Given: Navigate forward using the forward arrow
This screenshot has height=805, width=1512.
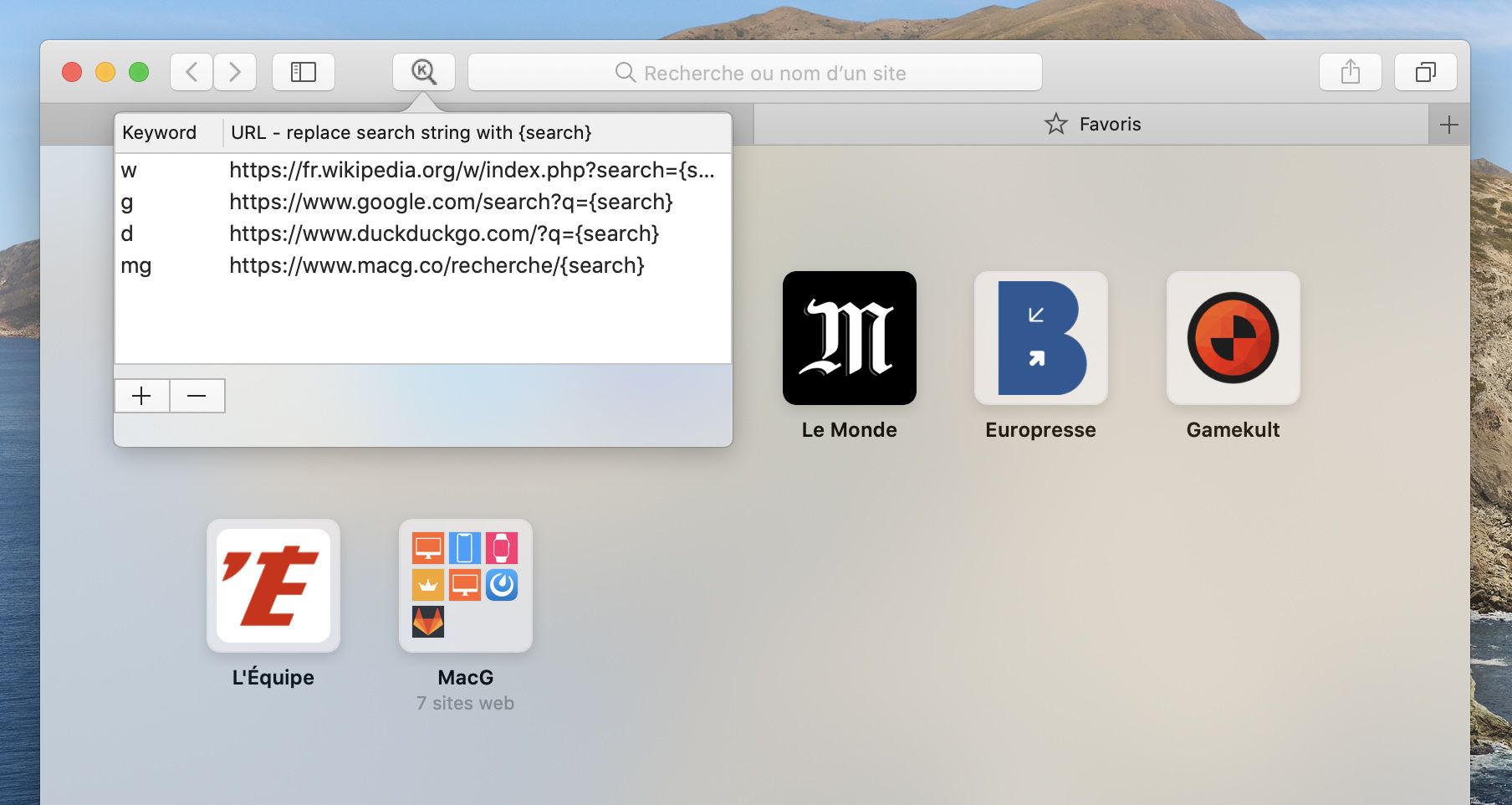Looking at the screenshot, I should coord(235,72).
